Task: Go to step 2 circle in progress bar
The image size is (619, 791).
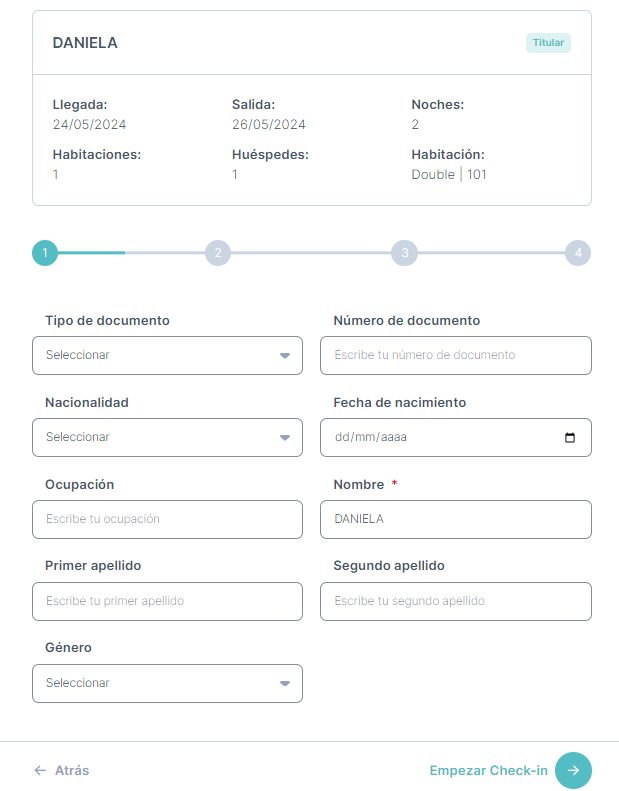Action: click(218, 253)
